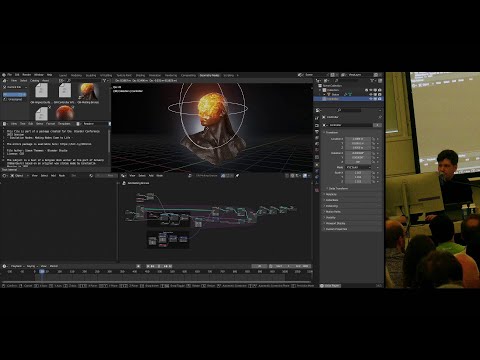The image size is (480, 360).
Task: Select the View Layer properties tab icon
Action: click(317, 138)
